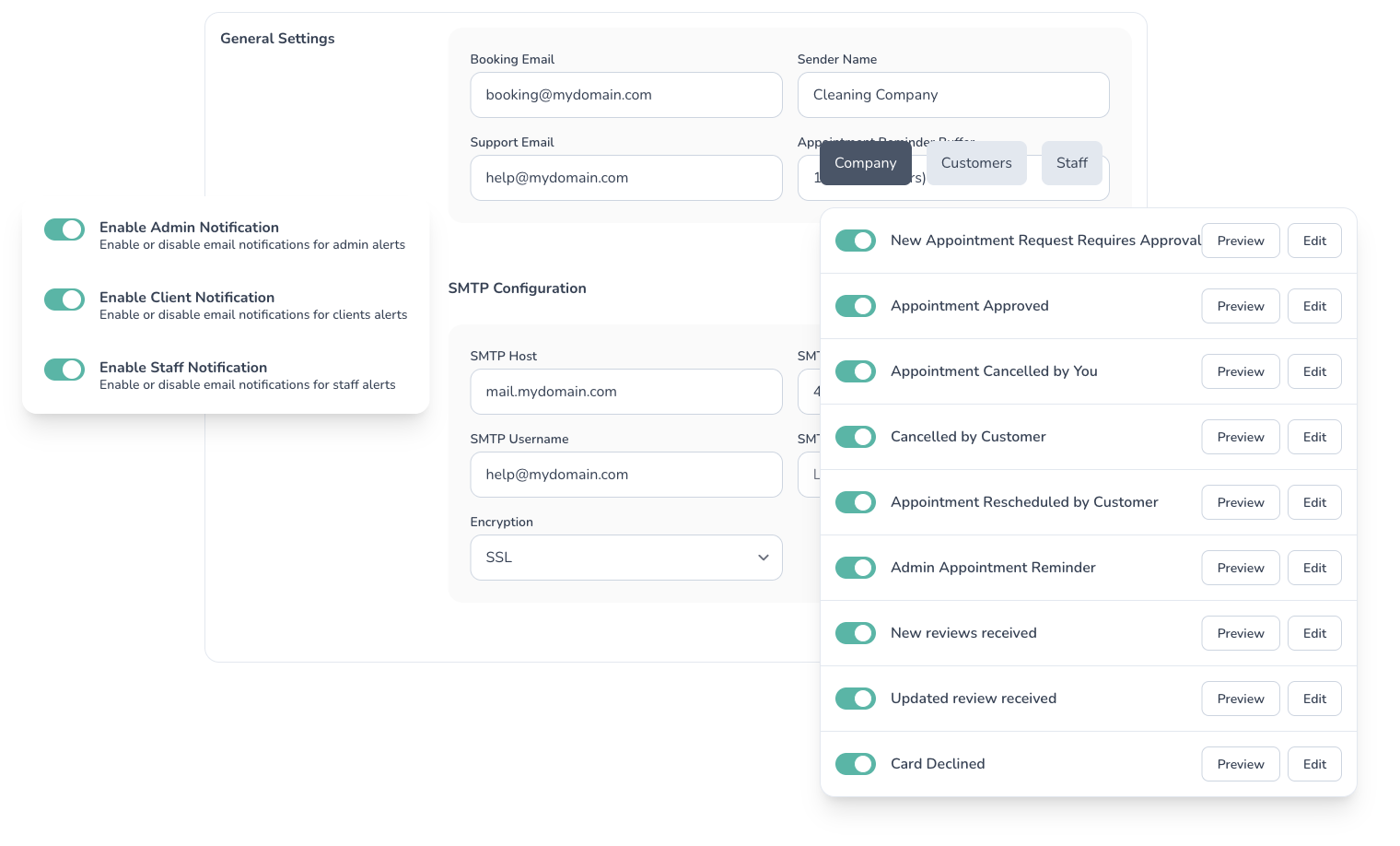This screenshot has width=1400, height=846.
Task: Click the Booking Email input field
Action: click(x=626, y=95)
